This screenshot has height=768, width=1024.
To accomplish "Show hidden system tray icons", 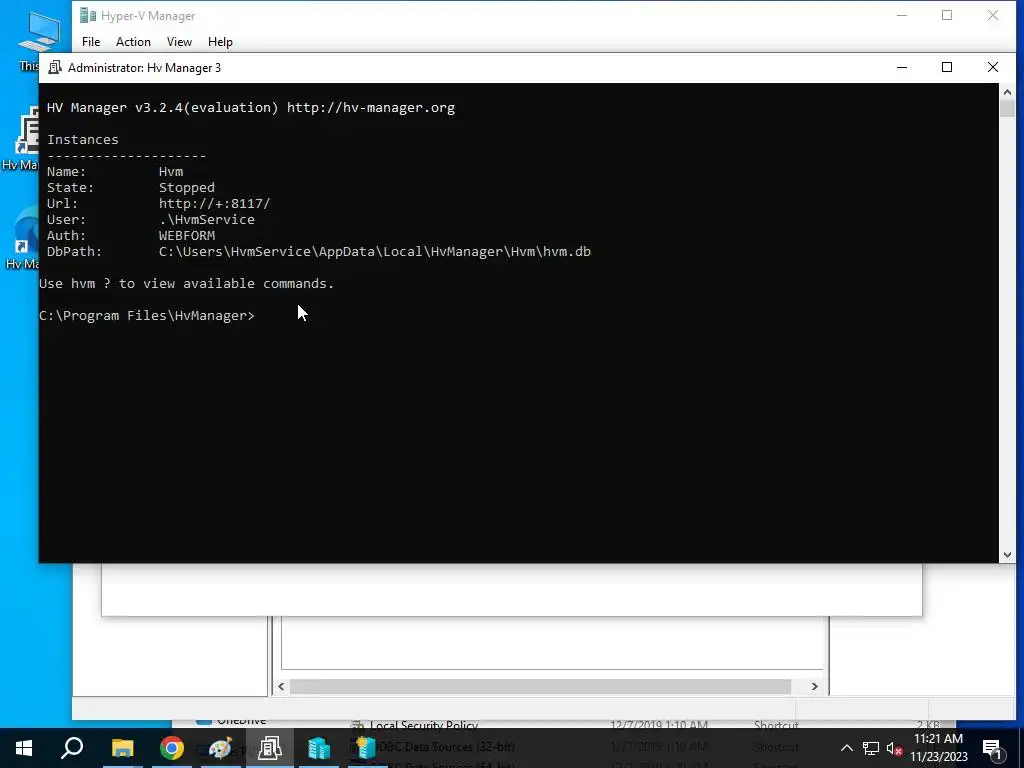I will click(x=846, y=748).
